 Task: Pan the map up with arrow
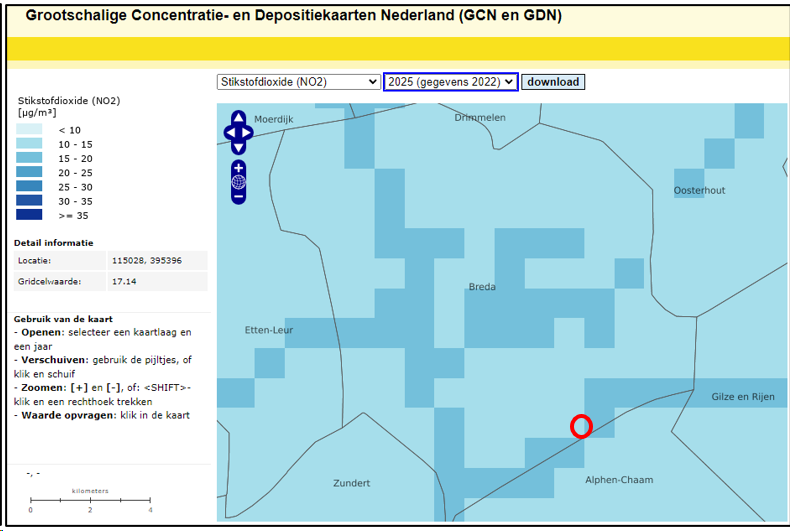(238, 117)
